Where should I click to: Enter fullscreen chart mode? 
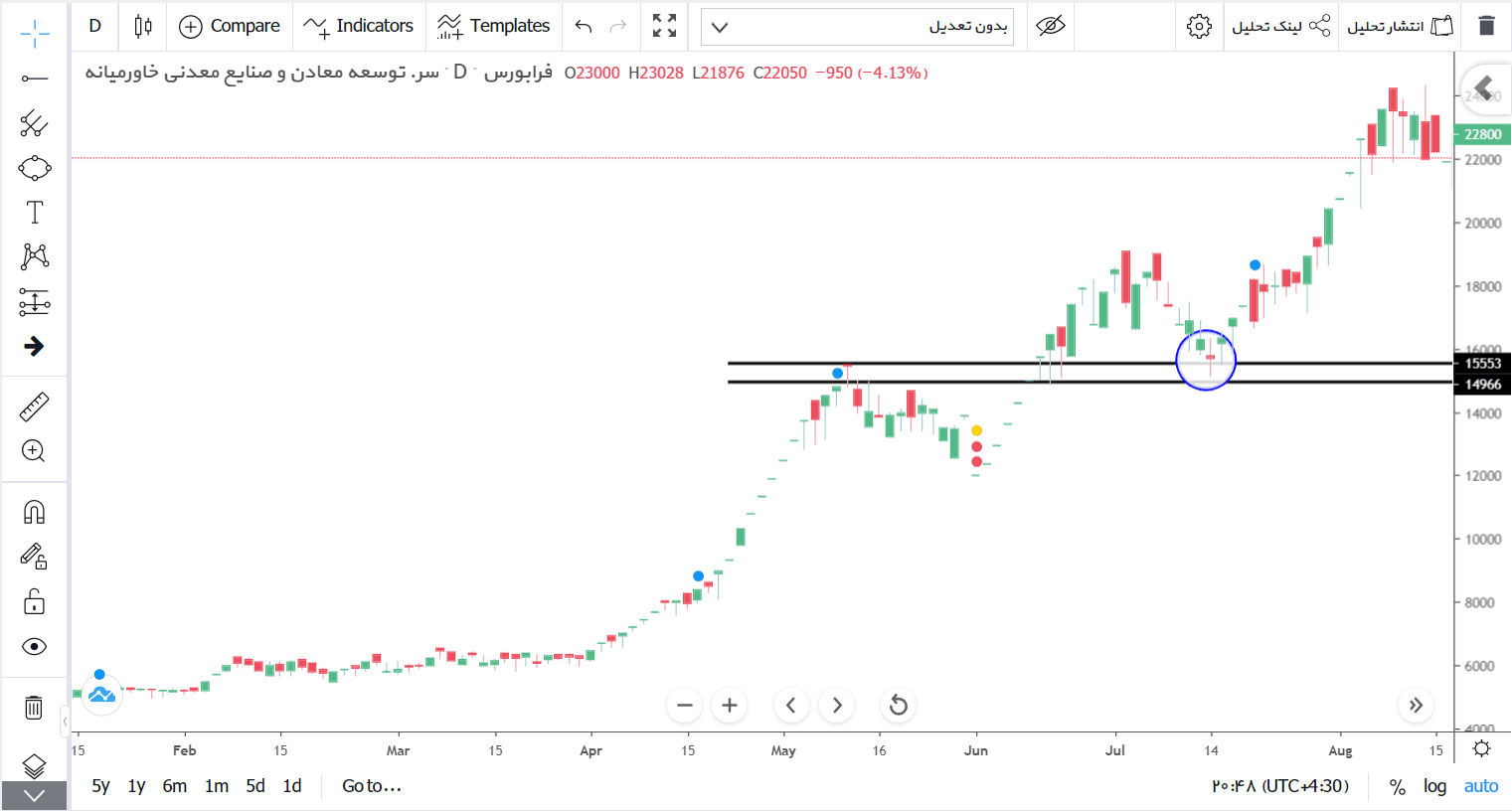point(664,26)
